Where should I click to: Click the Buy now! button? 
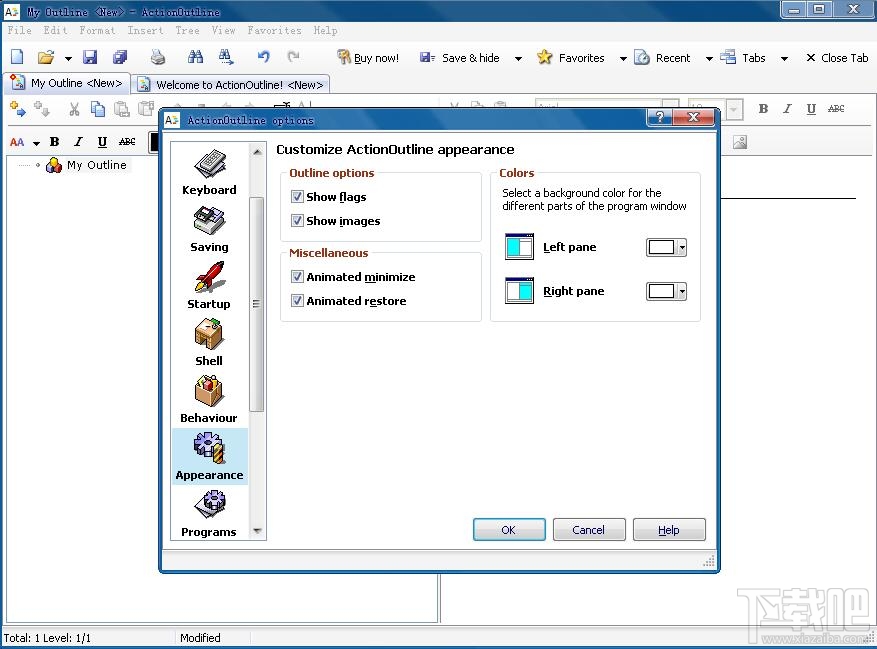pyautogui.click(x=368, y=58)
